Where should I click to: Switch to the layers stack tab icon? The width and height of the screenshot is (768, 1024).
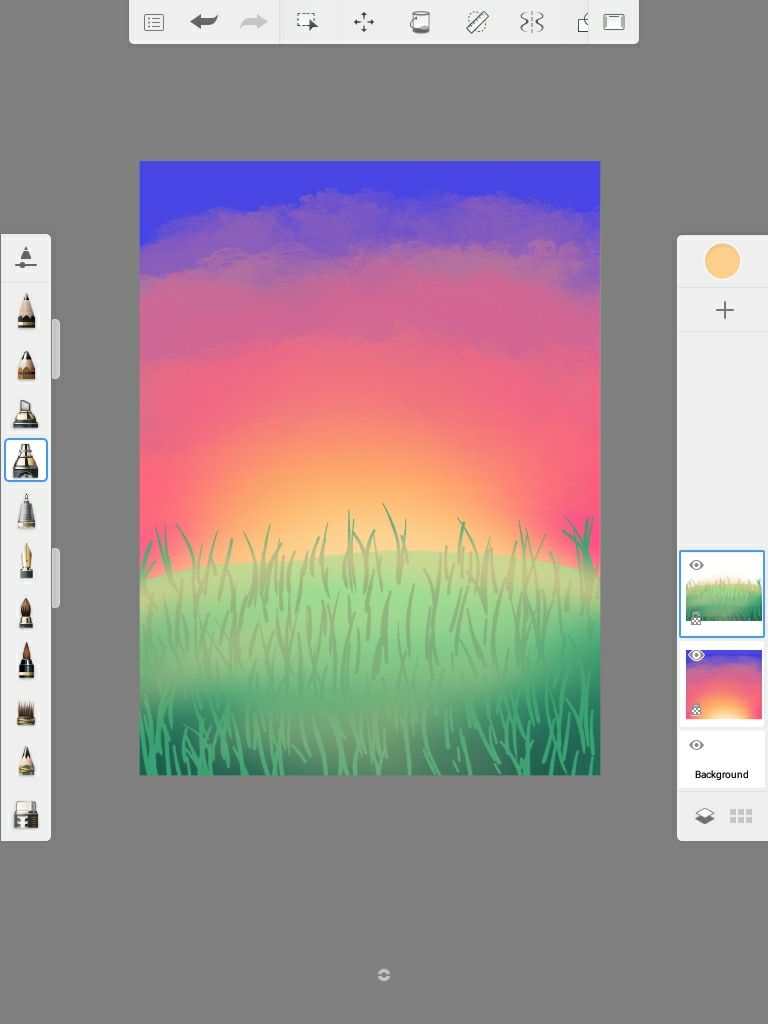(x=705, y=816)
